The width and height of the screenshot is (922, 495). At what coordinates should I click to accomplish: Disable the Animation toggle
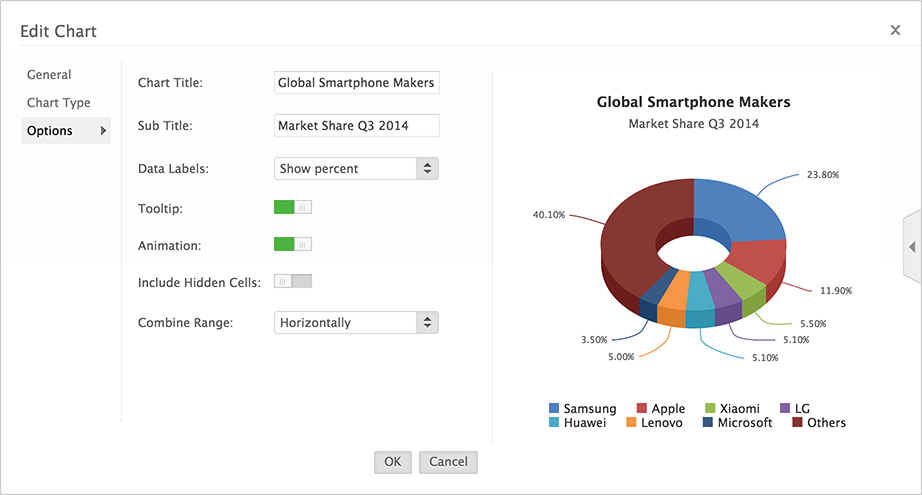[293, 244]
